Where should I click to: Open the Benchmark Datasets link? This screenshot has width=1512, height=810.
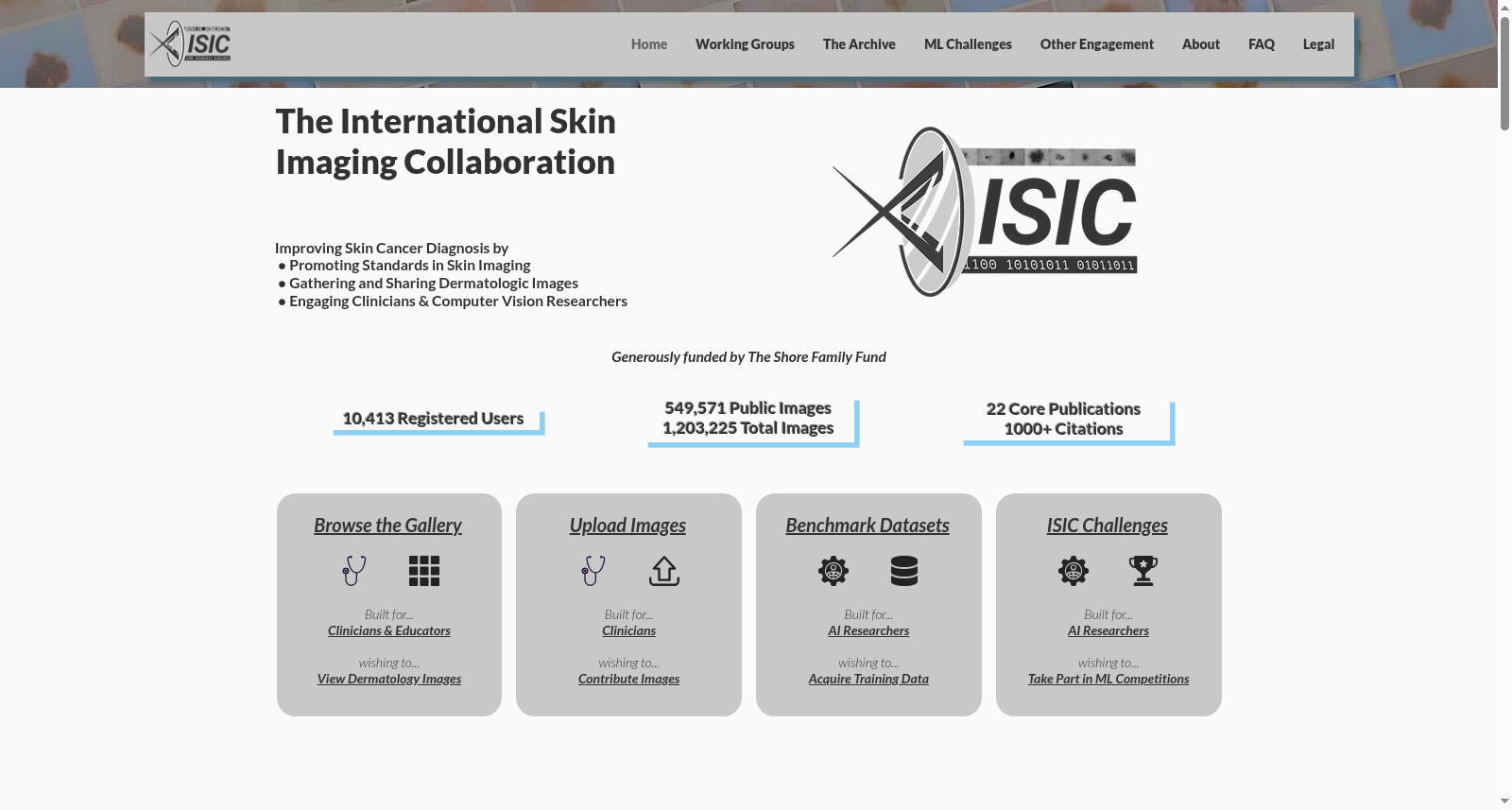point(868,526)
